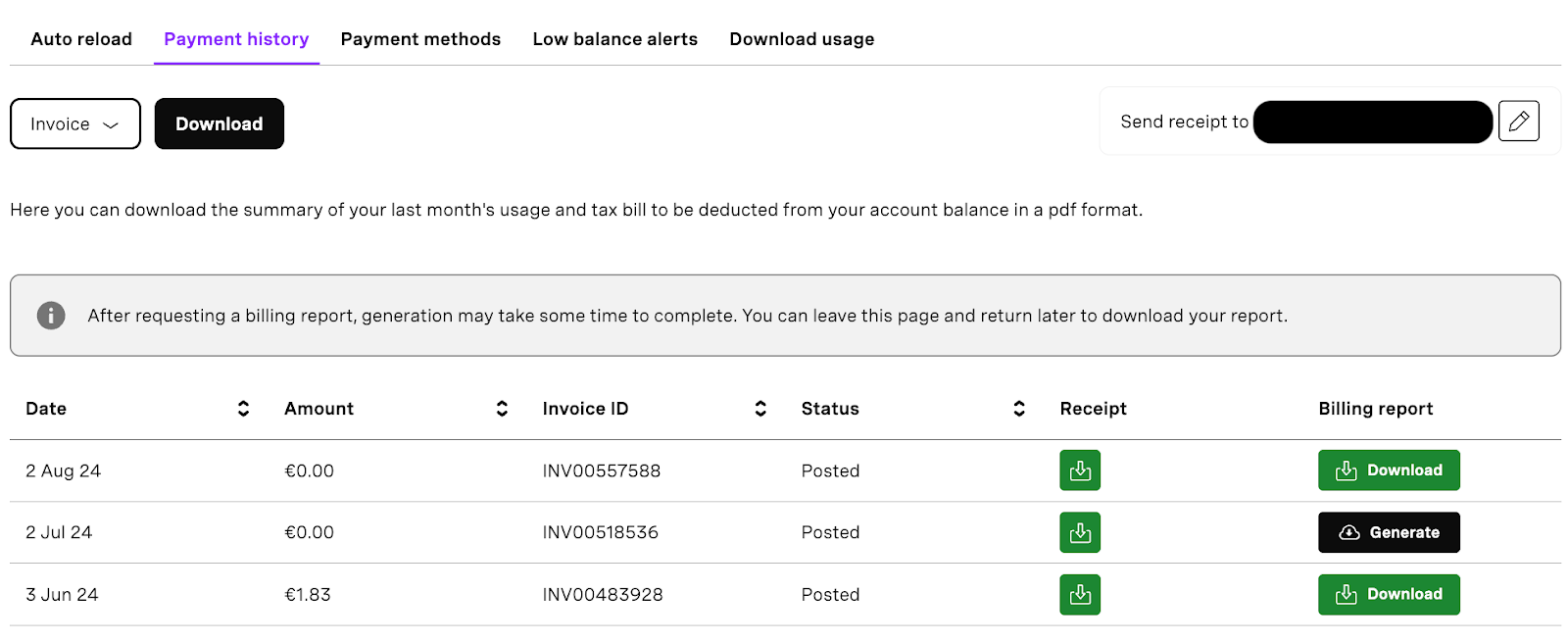Sort table by Invoice ID arrows

(760, 409)
